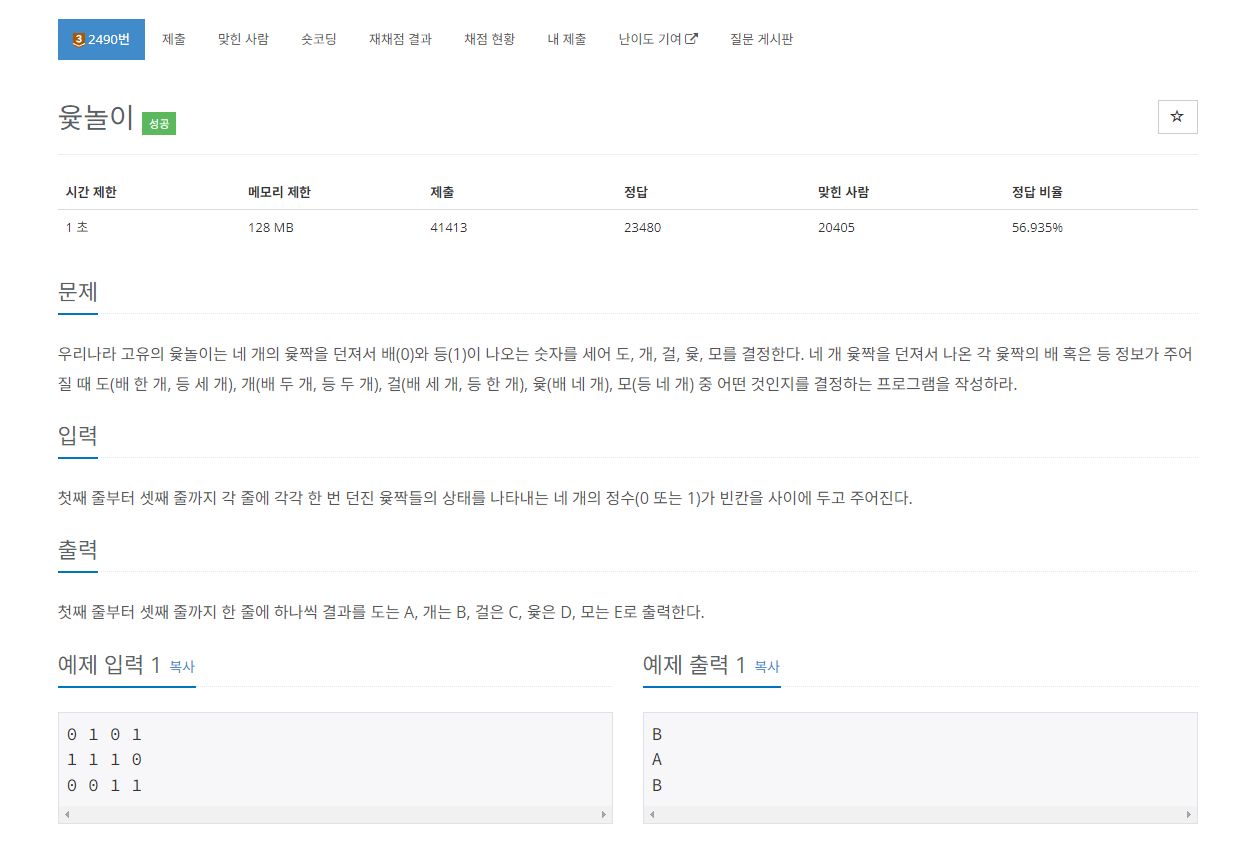Click left scroll arrow of example output box

point(652,815)
